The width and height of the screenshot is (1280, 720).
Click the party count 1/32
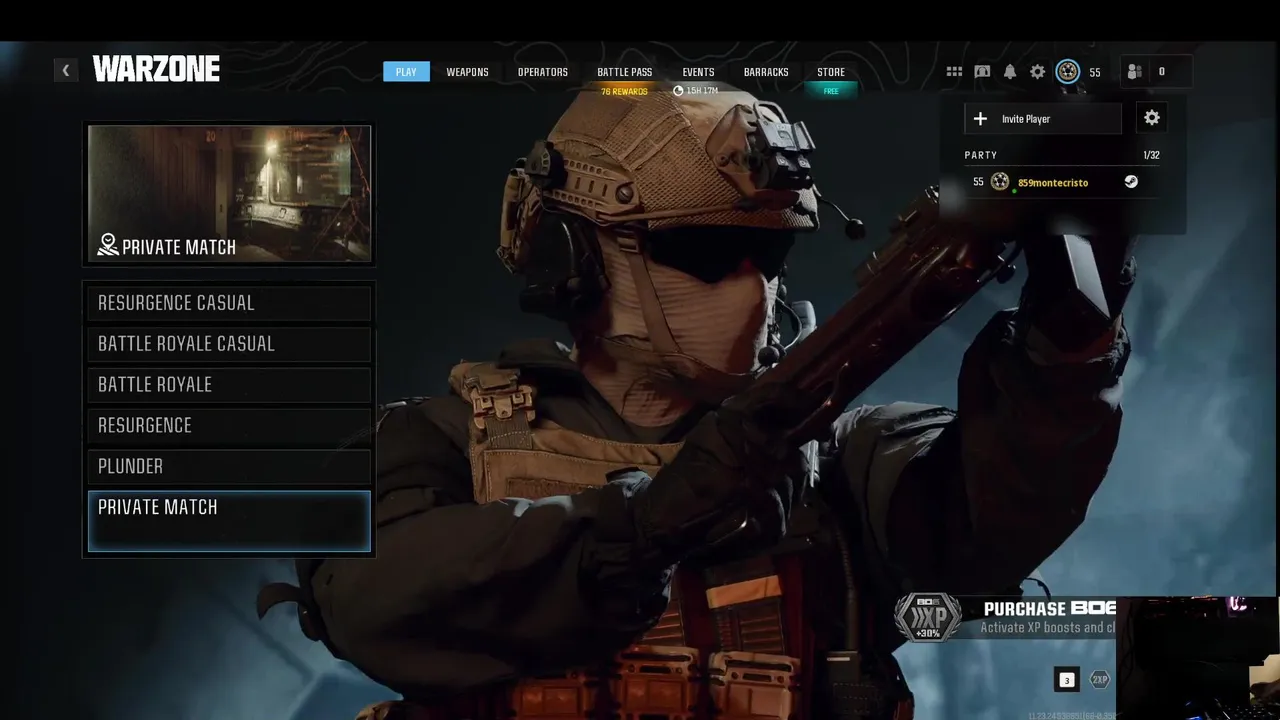(x=1151, y=155)
